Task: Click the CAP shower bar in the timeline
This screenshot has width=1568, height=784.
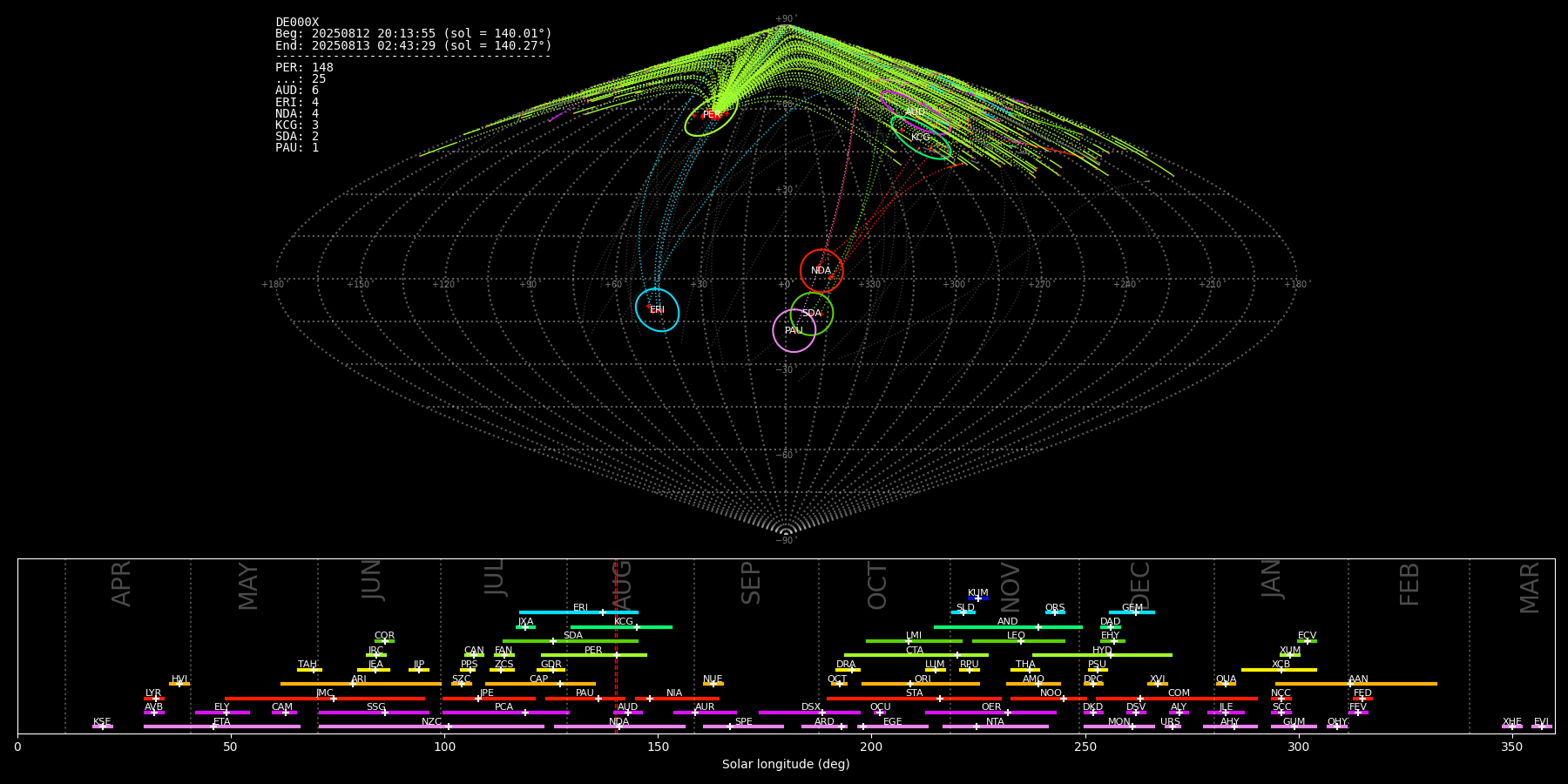Action: [540, 684]
